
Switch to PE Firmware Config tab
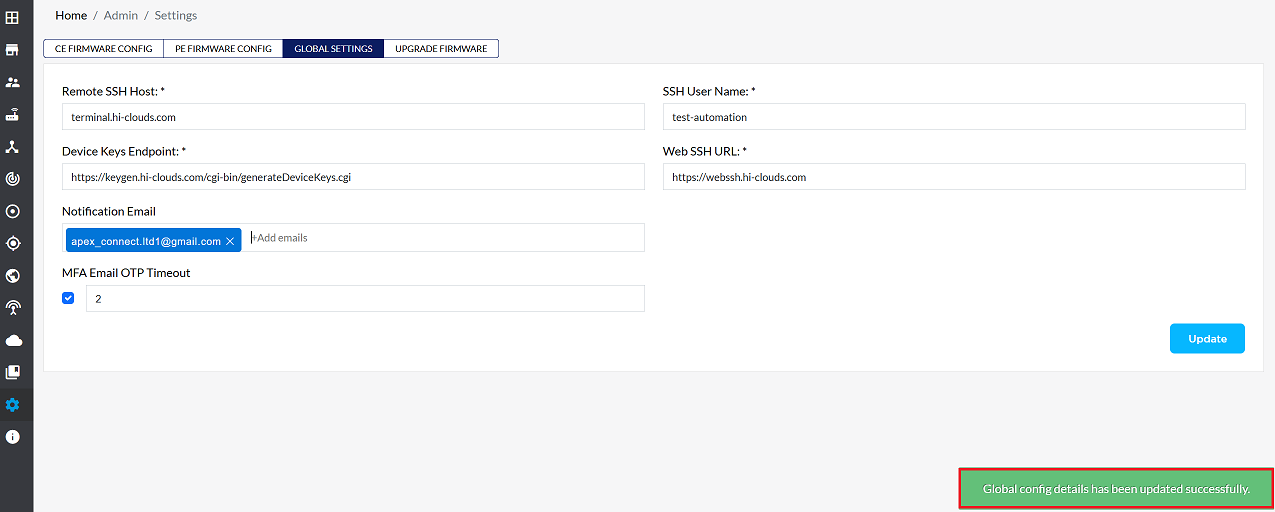click(223, 49)
